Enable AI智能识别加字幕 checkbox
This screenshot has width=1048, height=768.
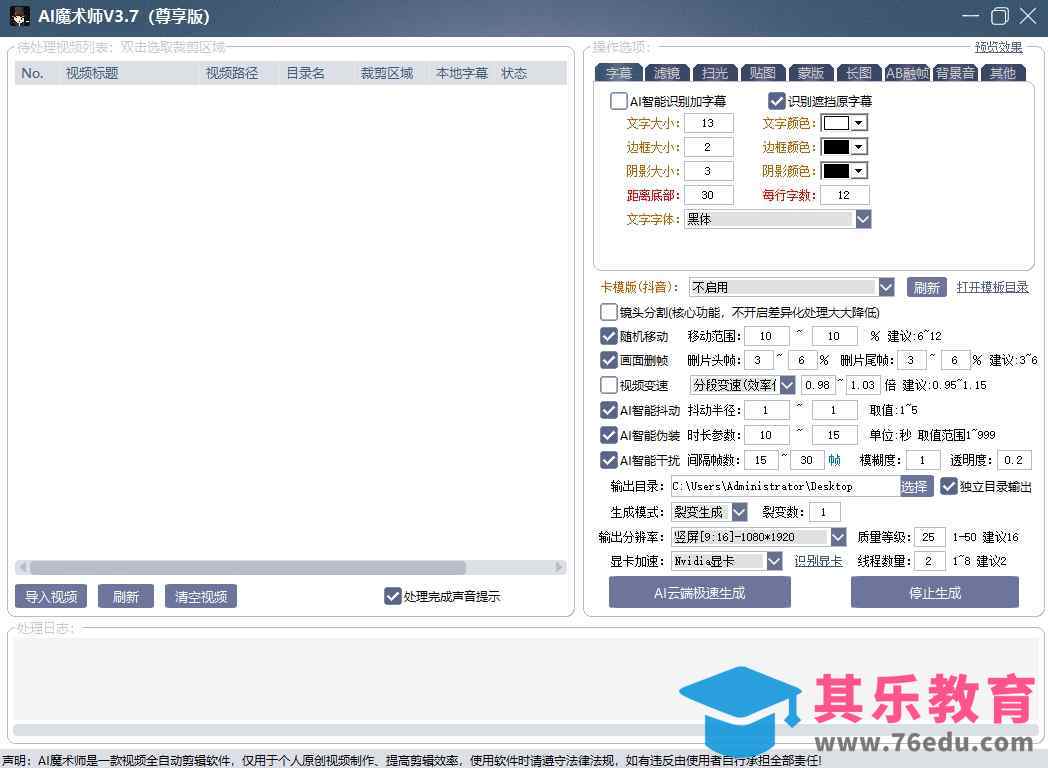[x=619, y=101]
